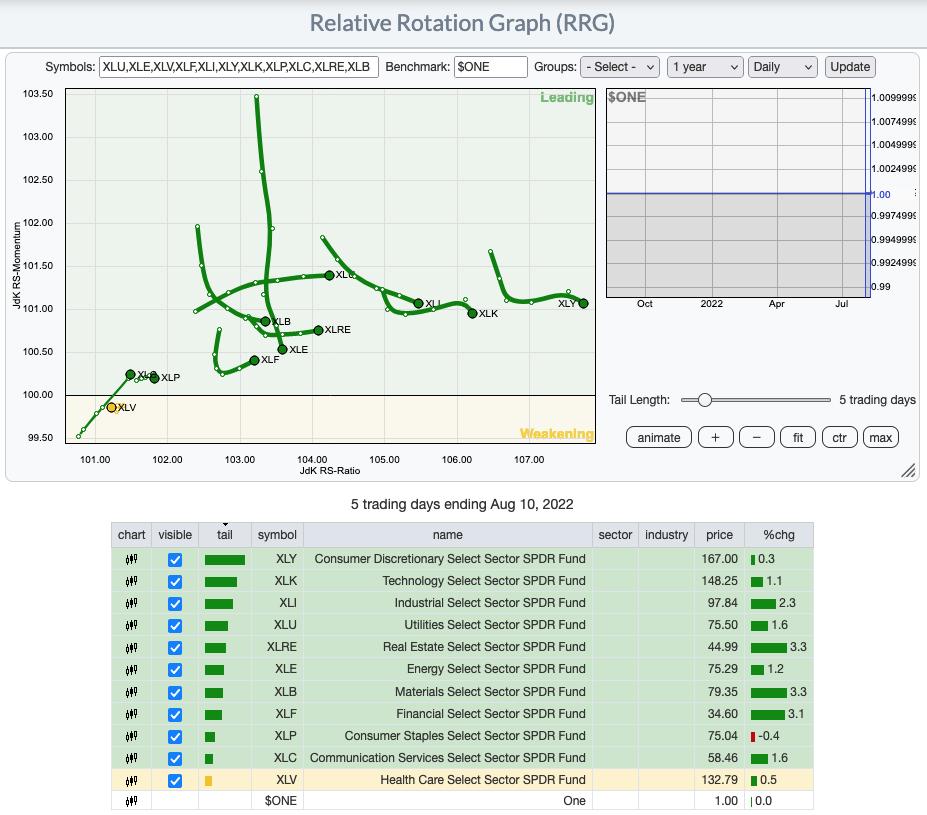Select the XLB endpoint dot on graph

click(x=265, y=321)
